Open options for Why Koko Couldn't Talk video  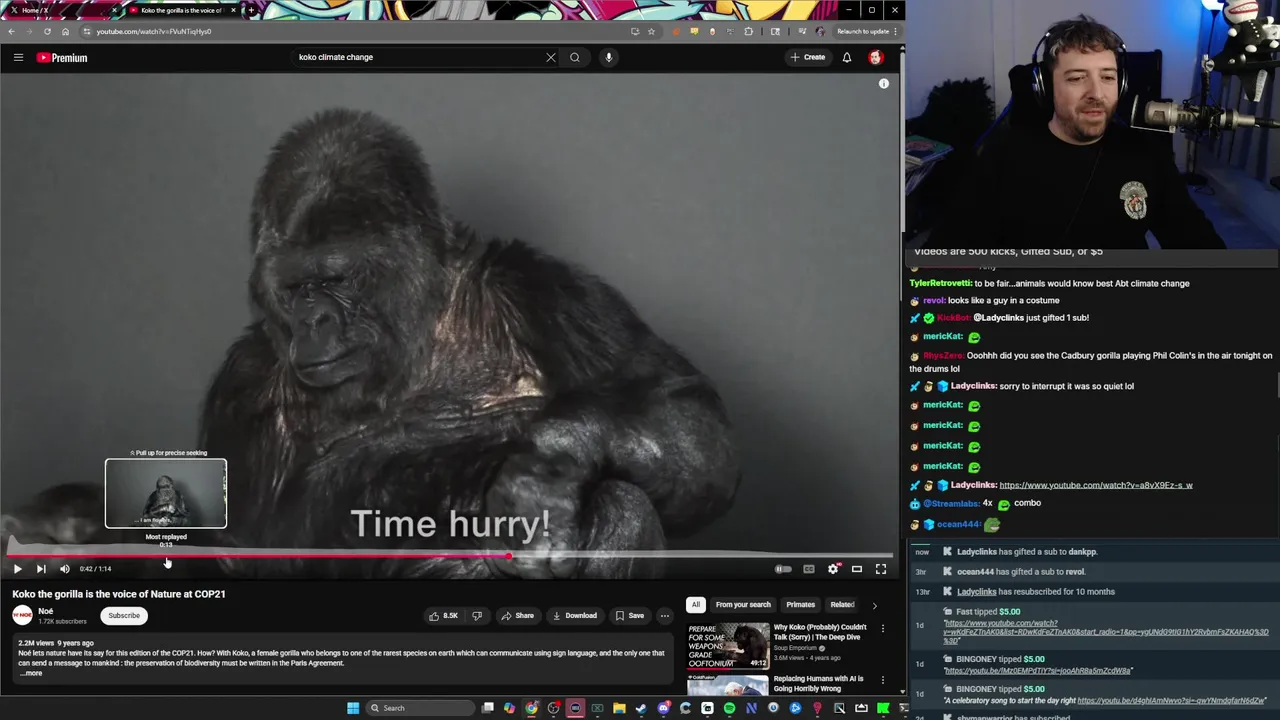point(882,629)
